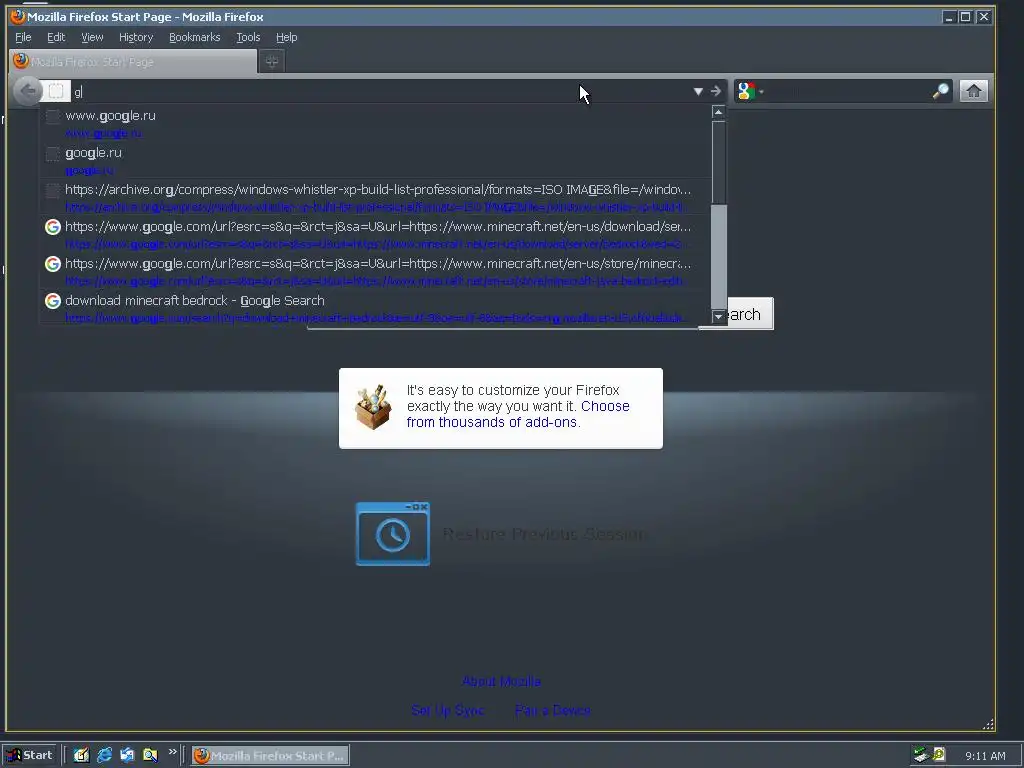Open the address bar history dropdown arrow
The height and width of the screenshot is (768, 1024).
tap(698, 91)
